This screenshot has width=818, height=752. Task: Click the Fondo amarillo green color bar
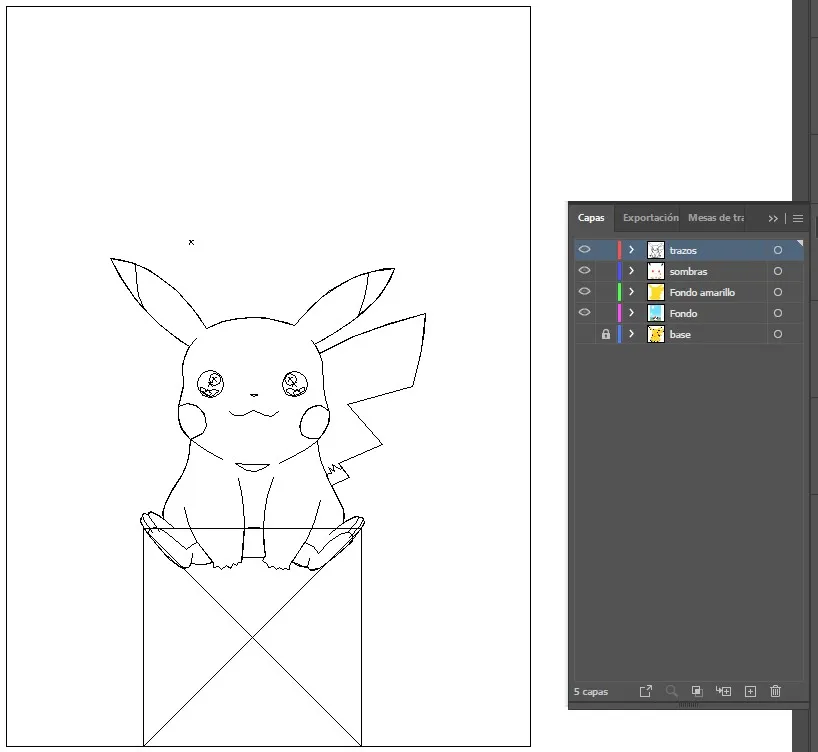point(619,292)
